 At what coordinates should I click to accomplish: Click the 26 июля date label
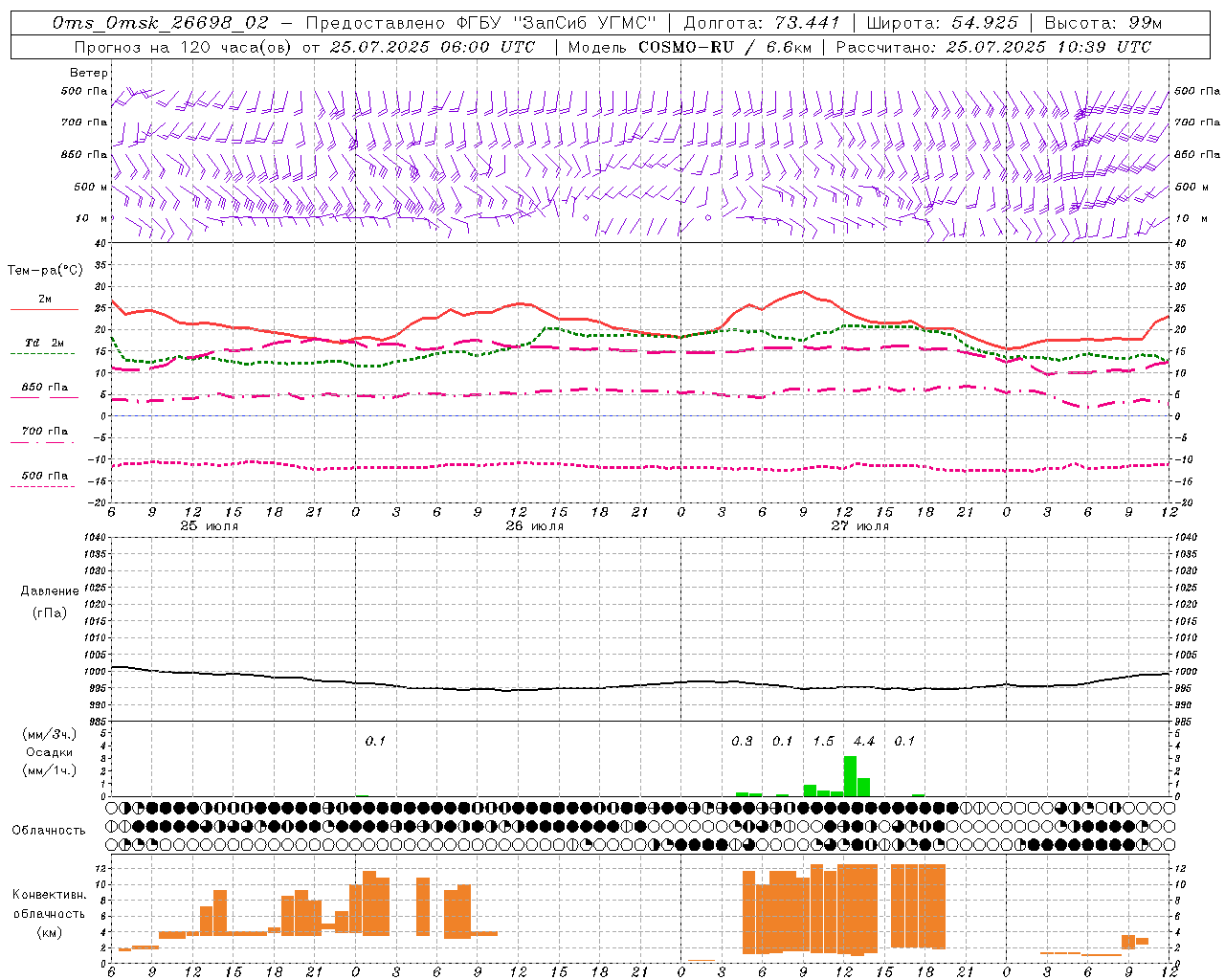[534, 526]
